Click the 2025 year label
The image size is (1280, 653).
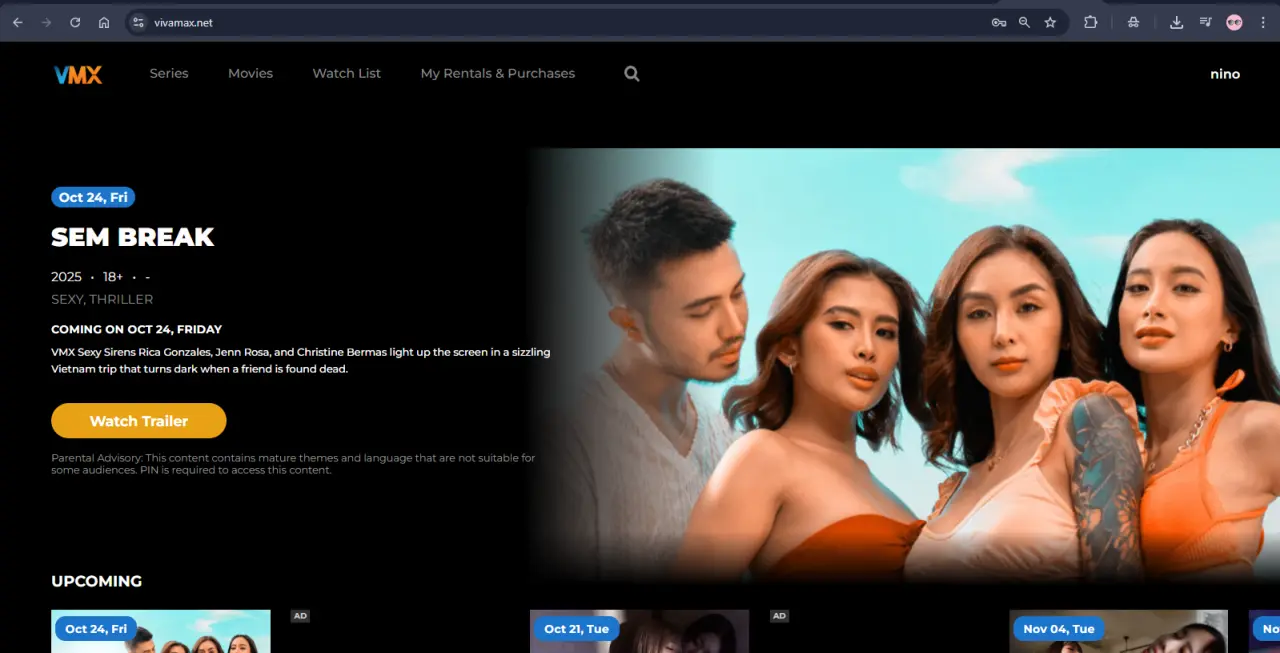point(66,277)
